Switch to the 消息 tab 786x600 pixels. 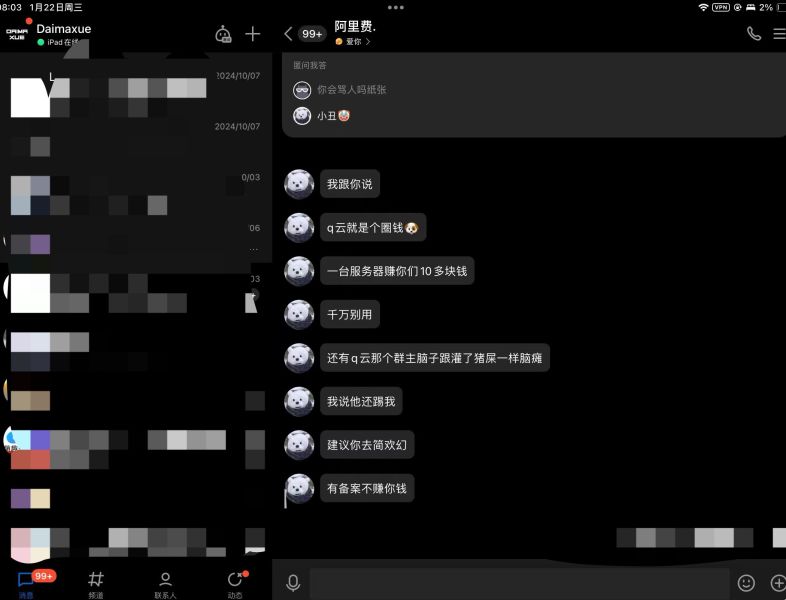pos(26,584)
